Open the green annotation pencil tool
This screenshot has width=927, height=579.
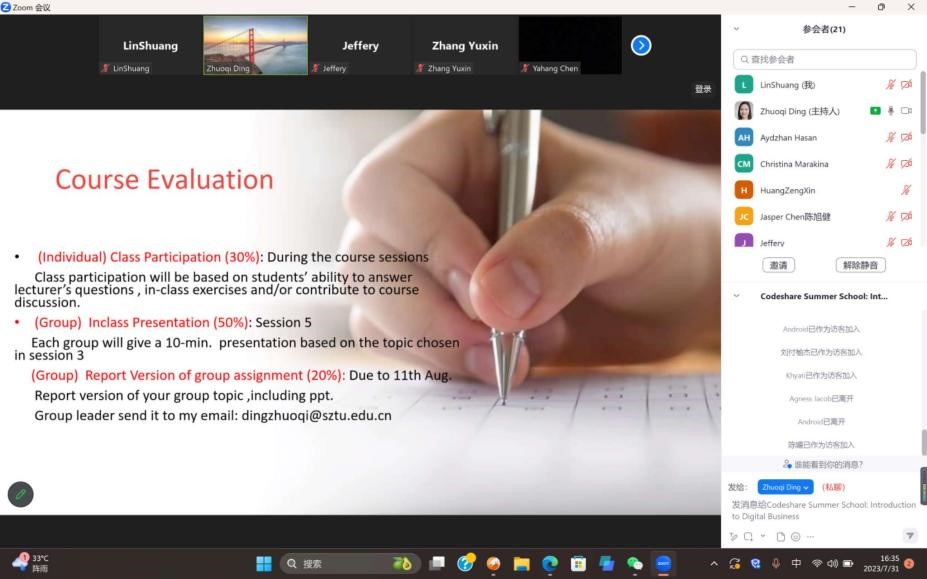click(21, 494)
